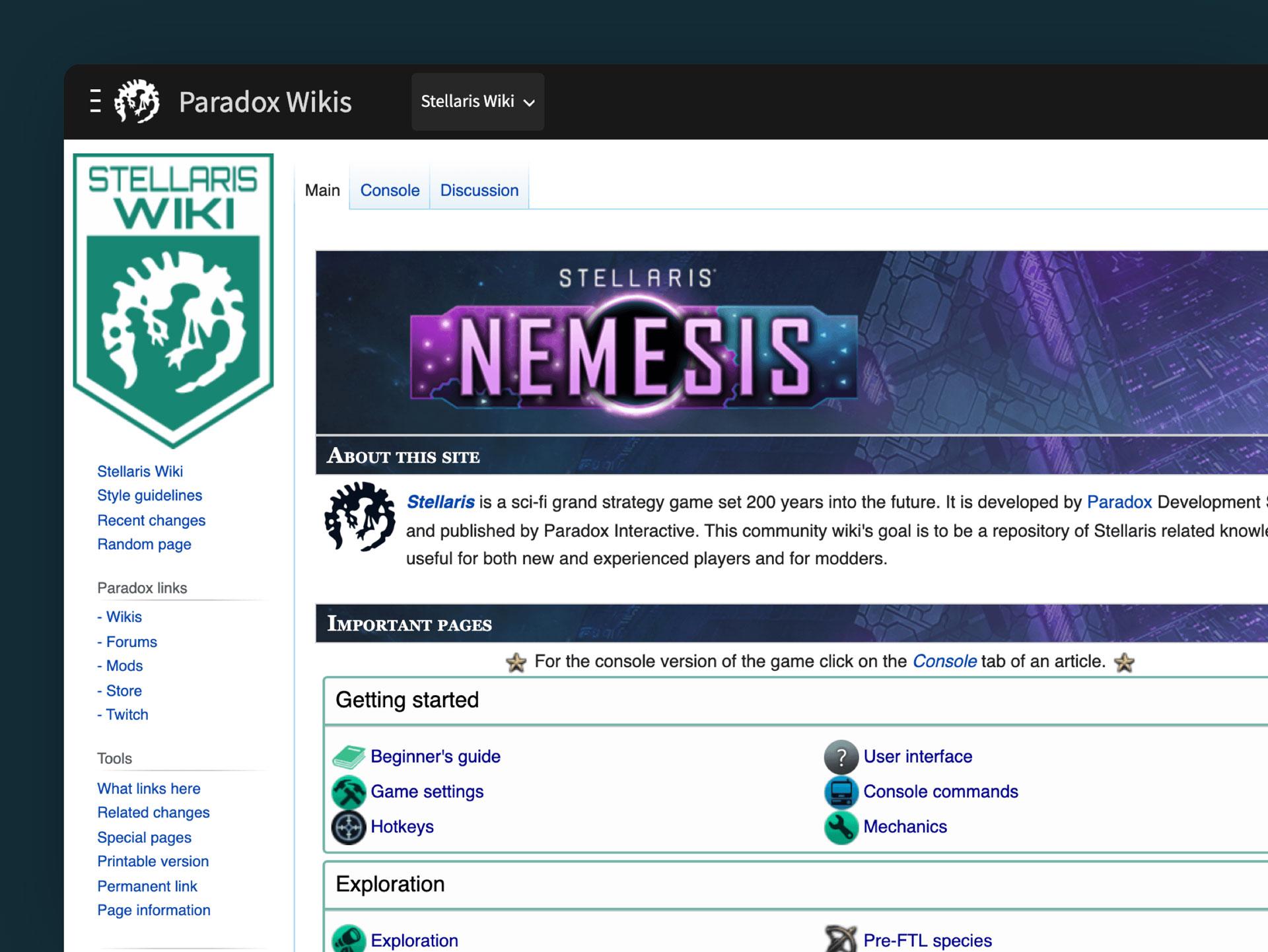Viewport: 1268px width, 952px height.
Task: Open the hamburger navigation menu
Action: (94, 100)
